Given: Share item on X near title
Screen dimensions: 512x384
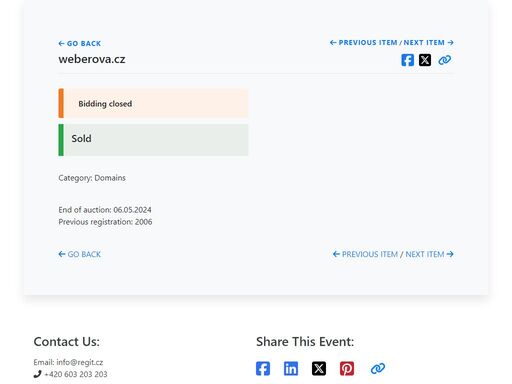Looking at the screenshot, I should coord(425,60).
